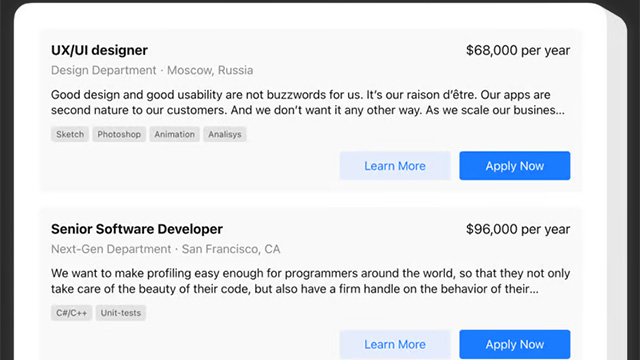Apply Now for Senior Software Developer
The image size is (640, 360).
[x=515, y=344]
